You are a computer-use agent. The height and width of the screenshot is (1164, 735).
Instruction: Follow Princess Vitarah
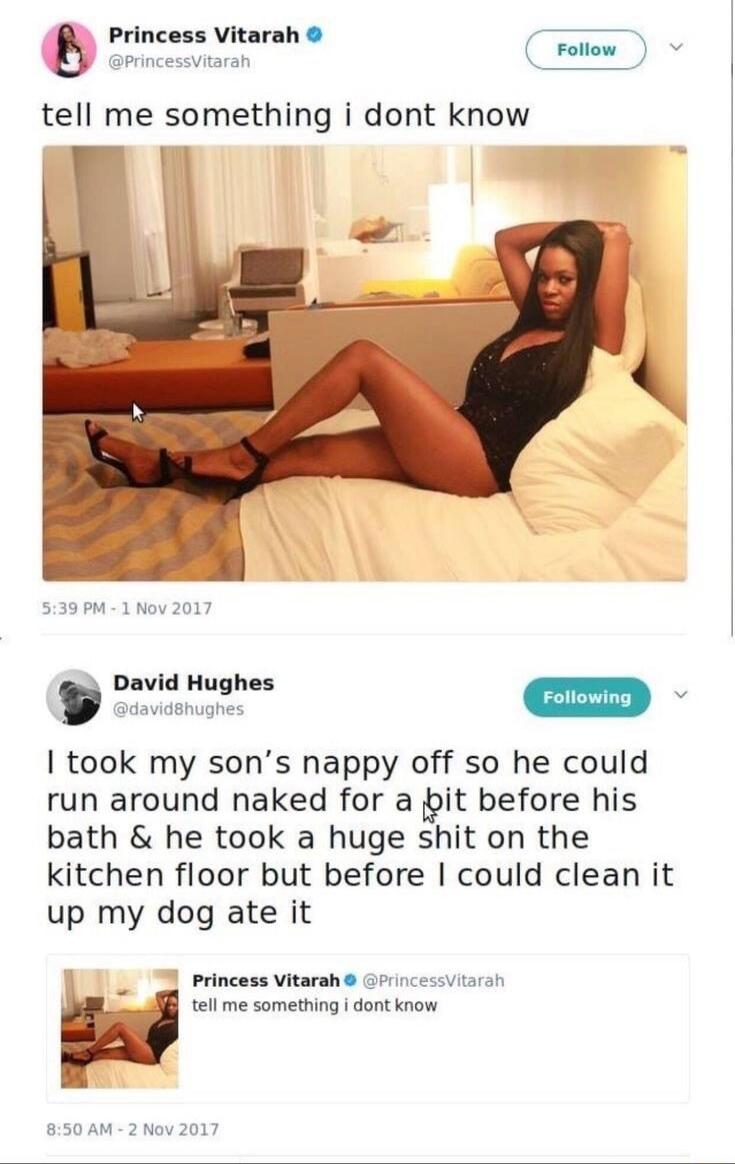click(586, 50)
